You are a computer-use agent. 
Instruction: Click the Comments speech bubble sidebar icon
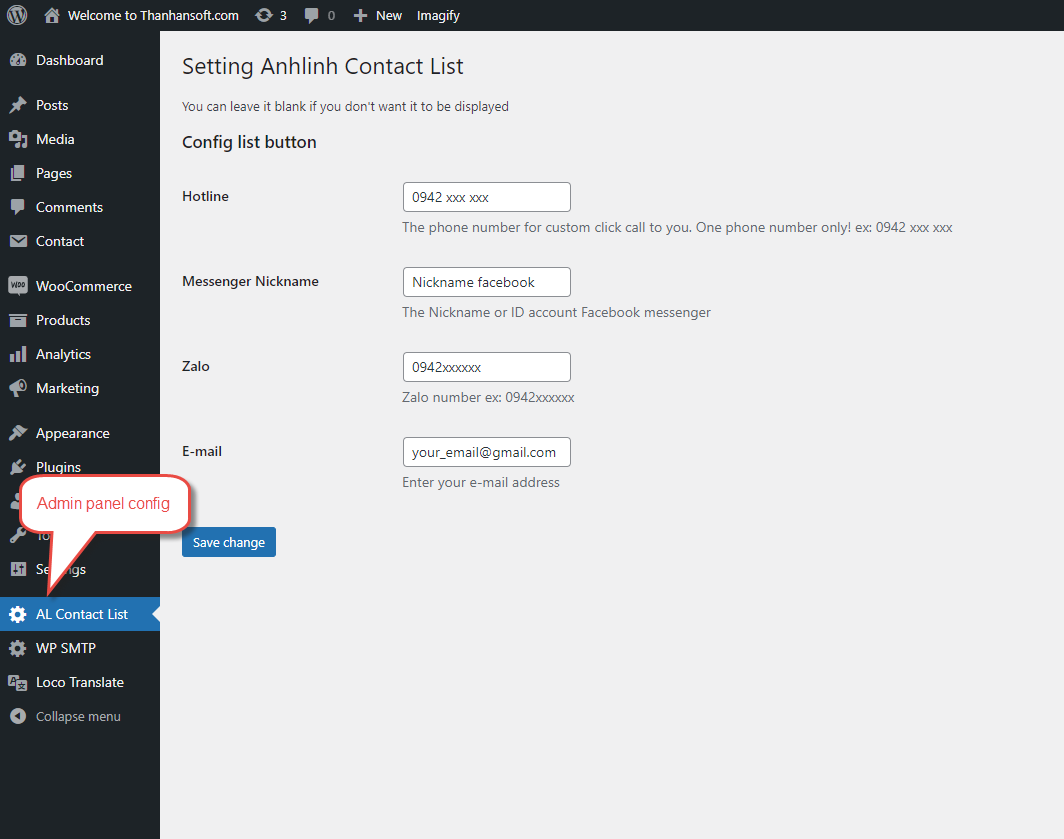[18, 207]
